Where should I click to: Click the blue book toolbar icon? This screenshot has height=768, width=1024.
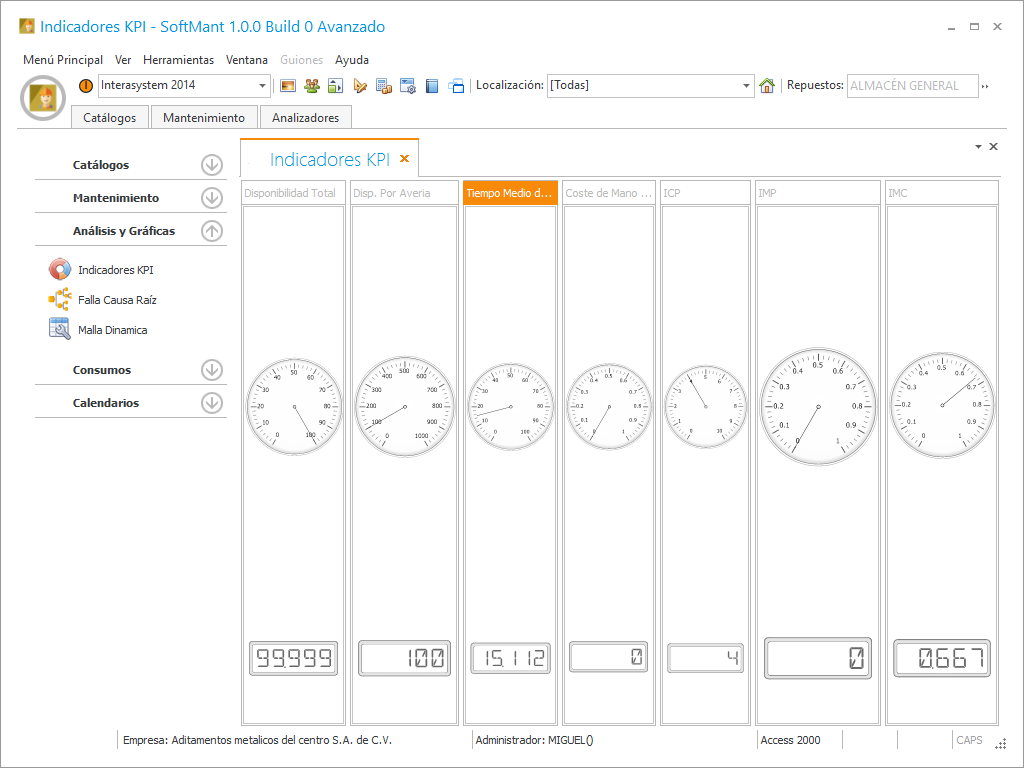[x=432, y=86]
